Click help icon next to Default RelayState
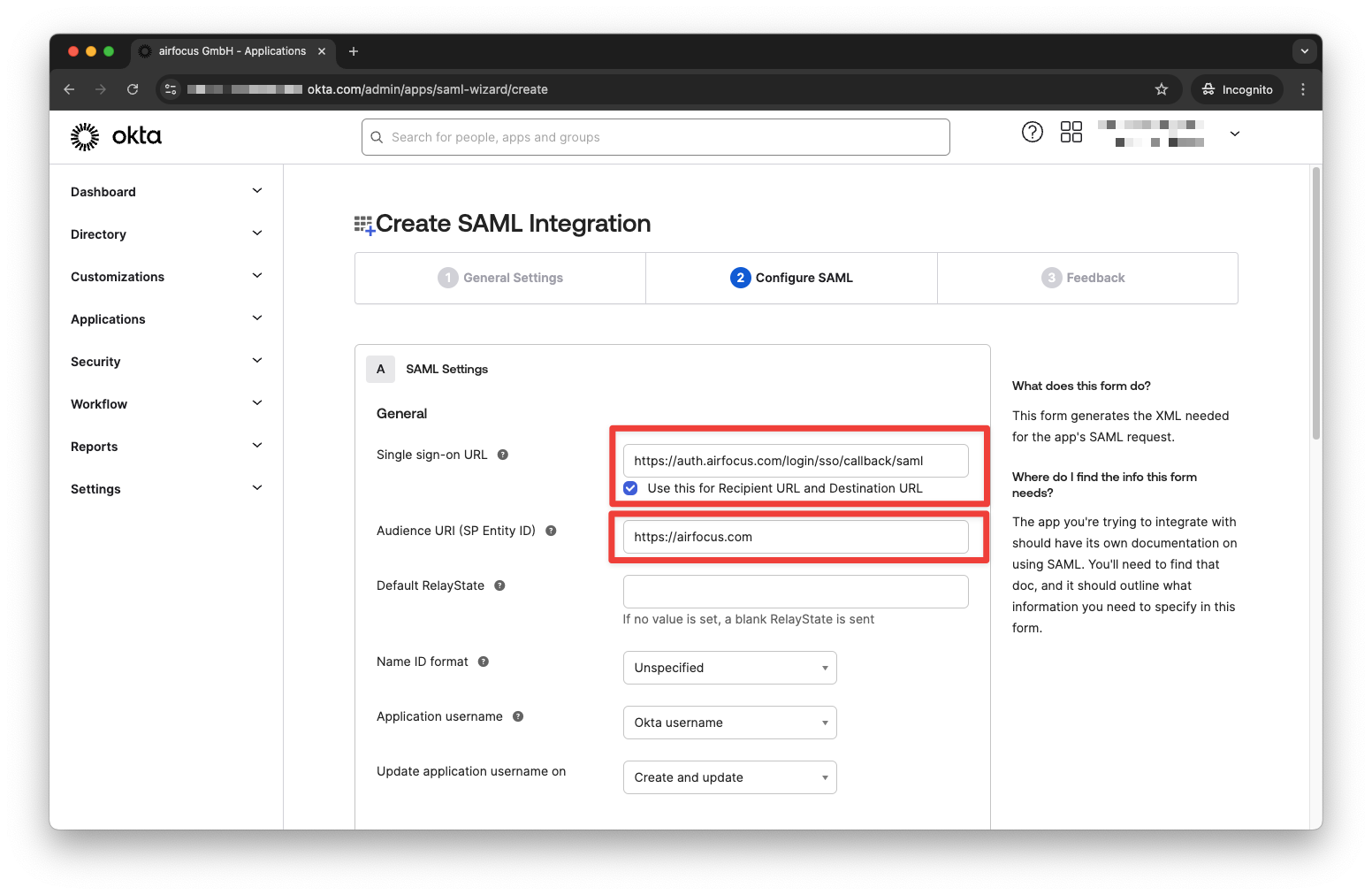 coord(499,585)
